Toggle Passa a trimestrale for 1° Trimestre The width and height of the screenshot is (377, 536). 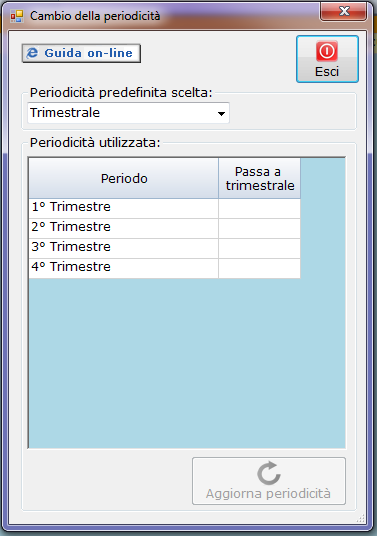tap(259, 208)
